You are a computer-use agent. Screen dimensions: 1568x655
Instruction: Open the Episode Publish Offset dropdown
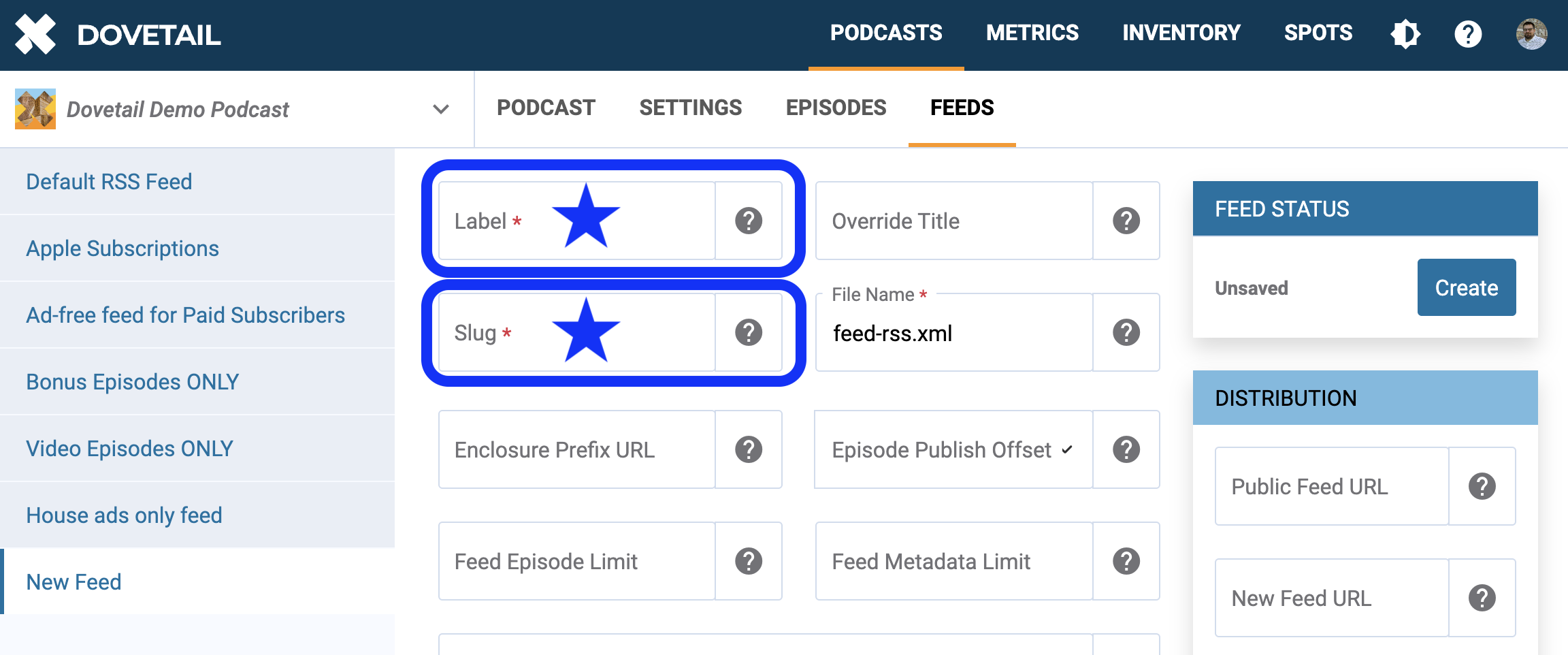[953, 449]
